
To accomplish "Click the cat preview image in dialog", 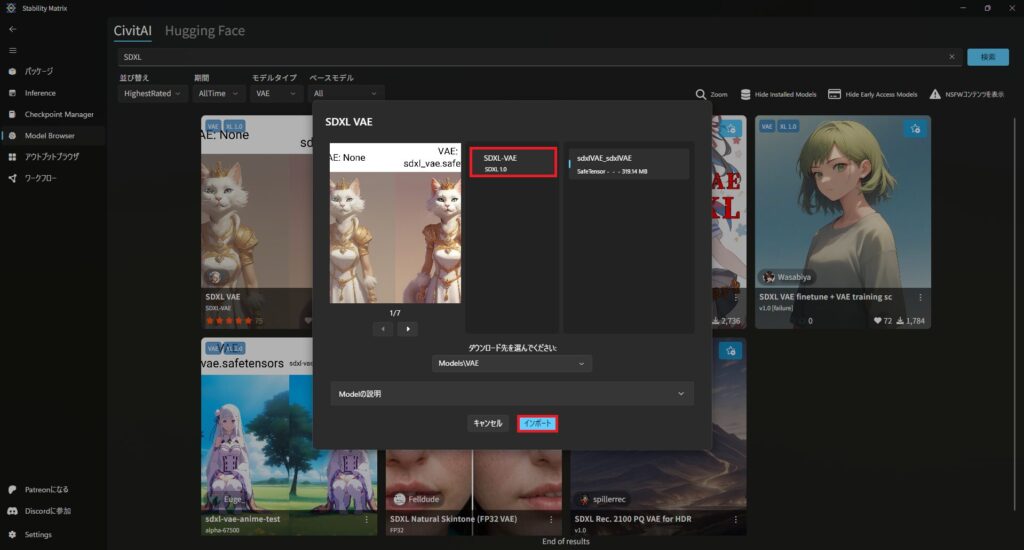I will coord(395,223).
